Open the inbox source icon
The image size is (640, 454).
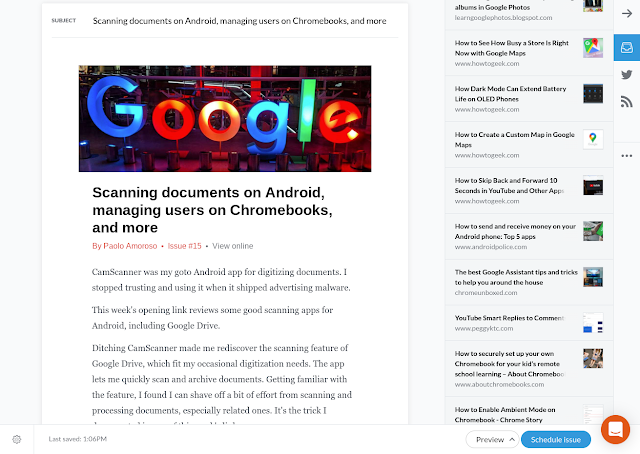click(x=627, y=47)
